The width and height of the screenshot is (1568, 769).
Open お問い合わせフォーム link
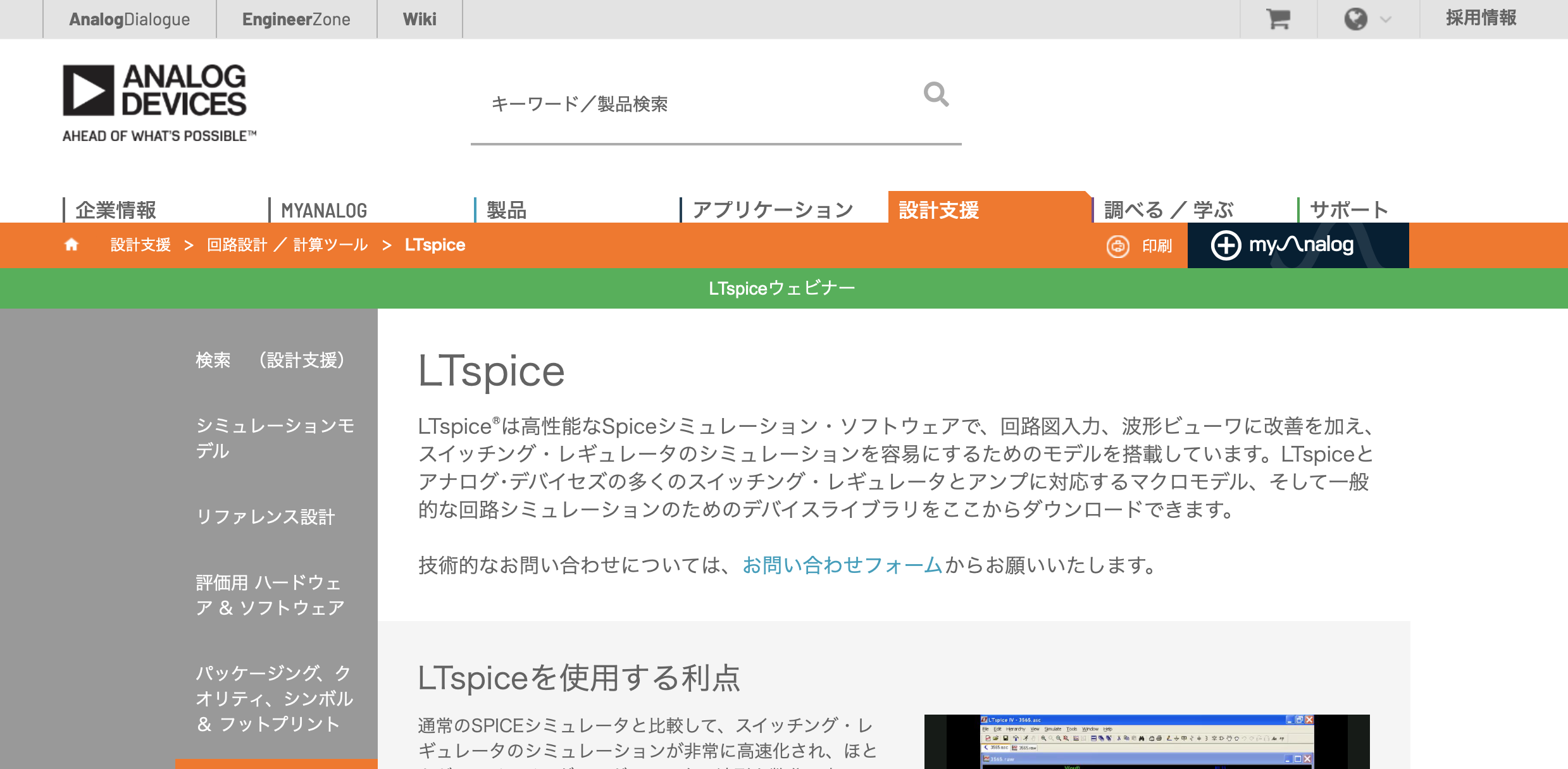pos(843,565)
